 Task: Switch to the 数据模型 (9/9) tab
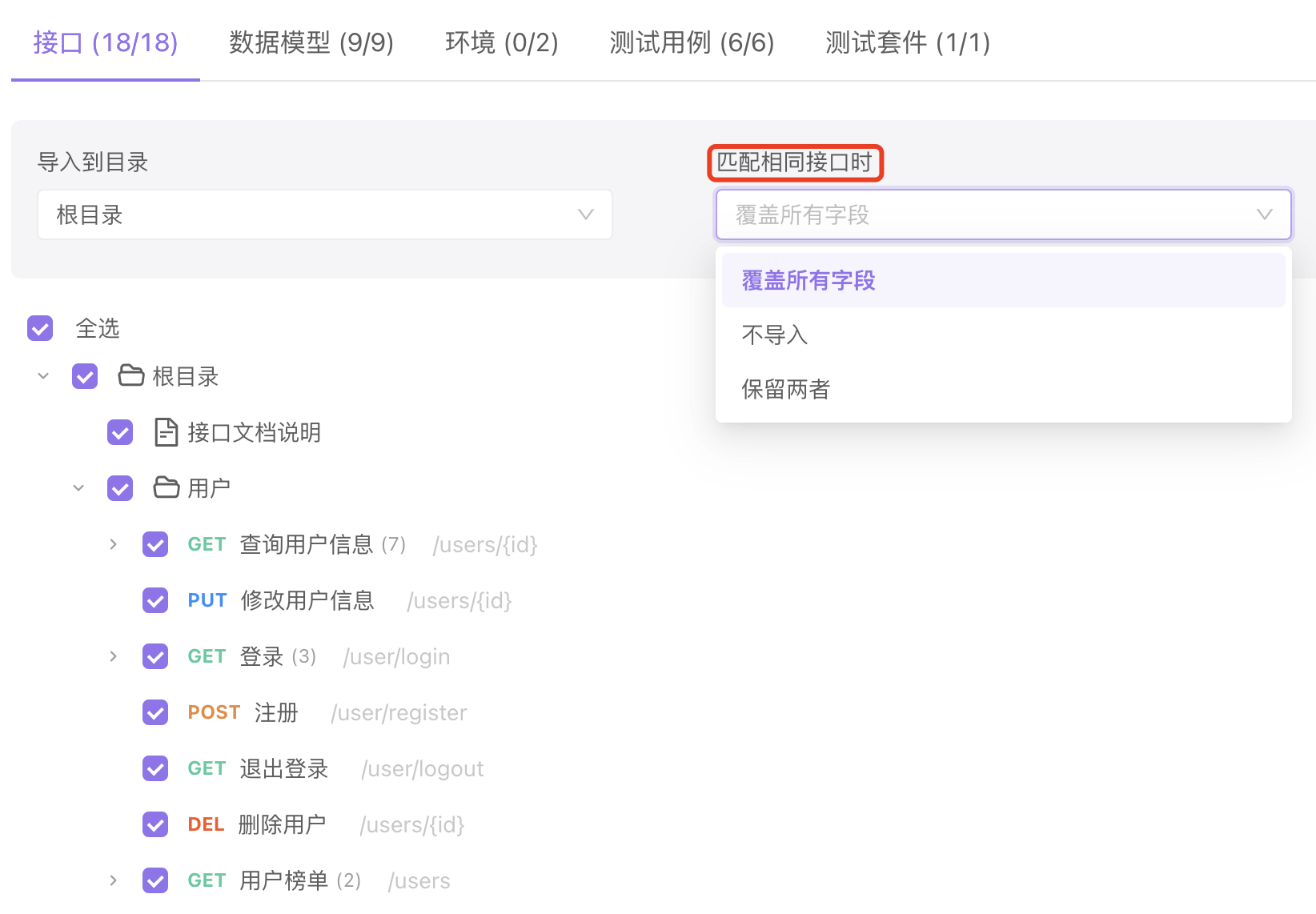point(311,42)
